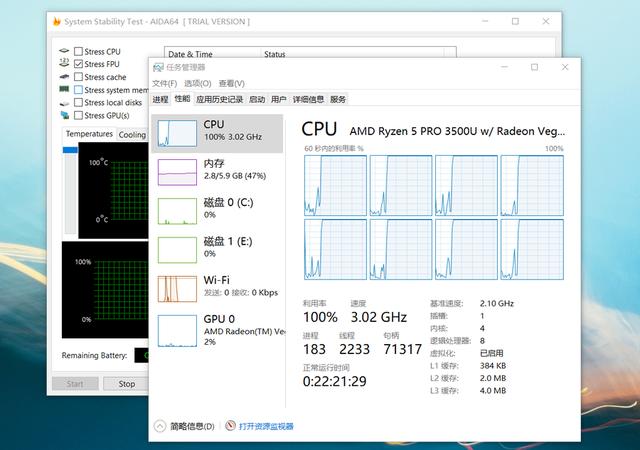Open the 选项(O) menu
Viewport: 640px width, 450px height.
pos(198,83)
